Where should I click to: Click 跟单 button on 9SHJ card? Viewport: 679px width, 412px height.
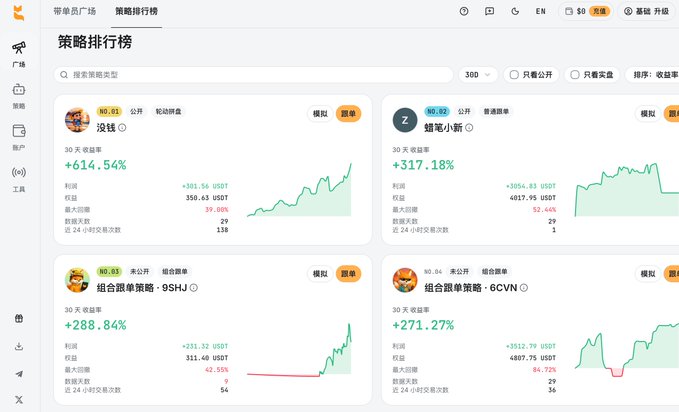coord(348,274)
